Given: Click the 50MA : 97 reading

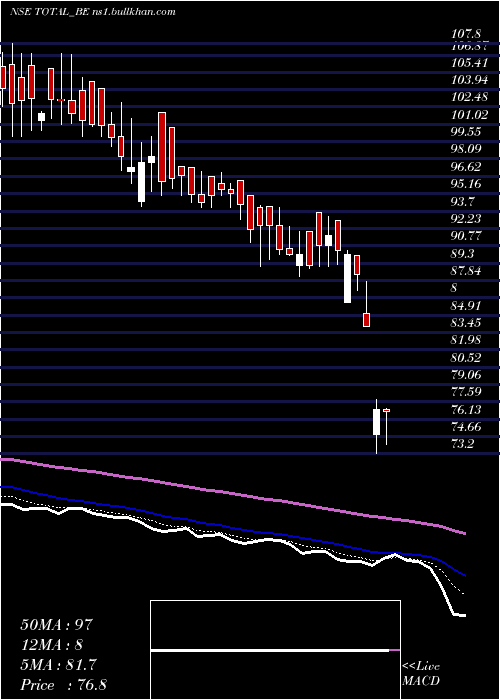Looking at the screenshot, I should coord(57,624).
